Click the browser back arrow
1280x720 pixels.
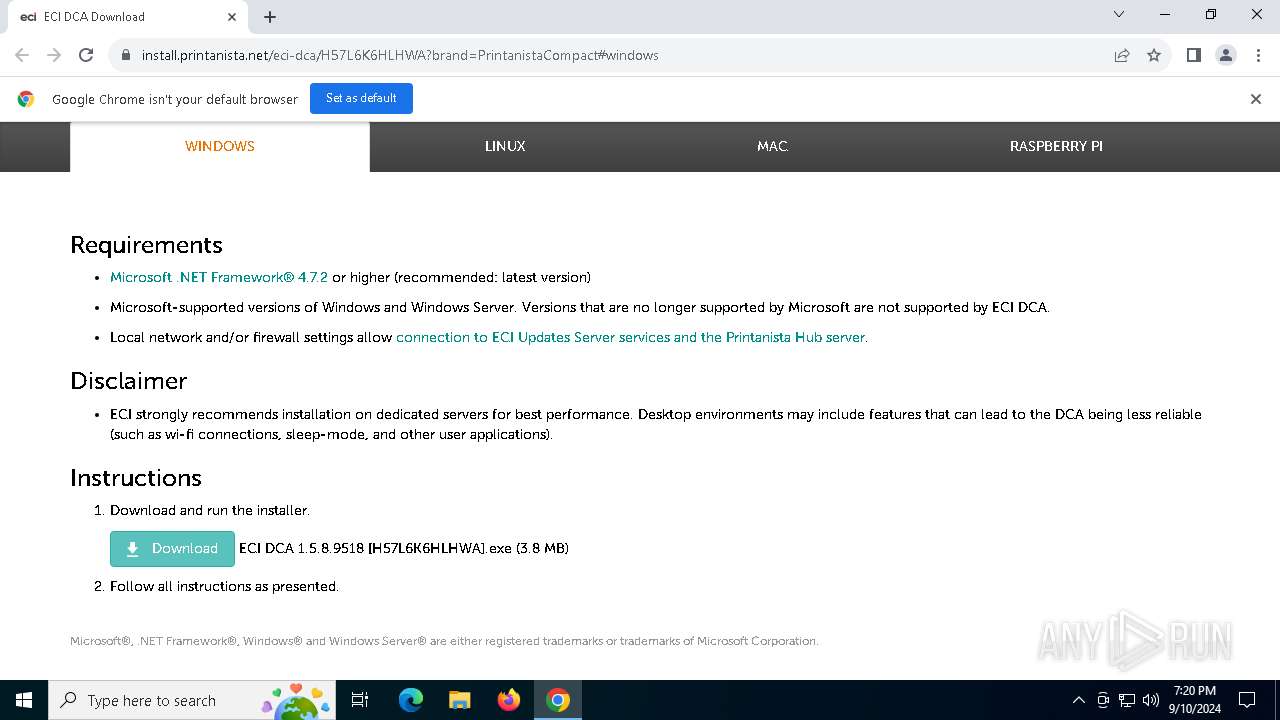(x=22, y=55)
